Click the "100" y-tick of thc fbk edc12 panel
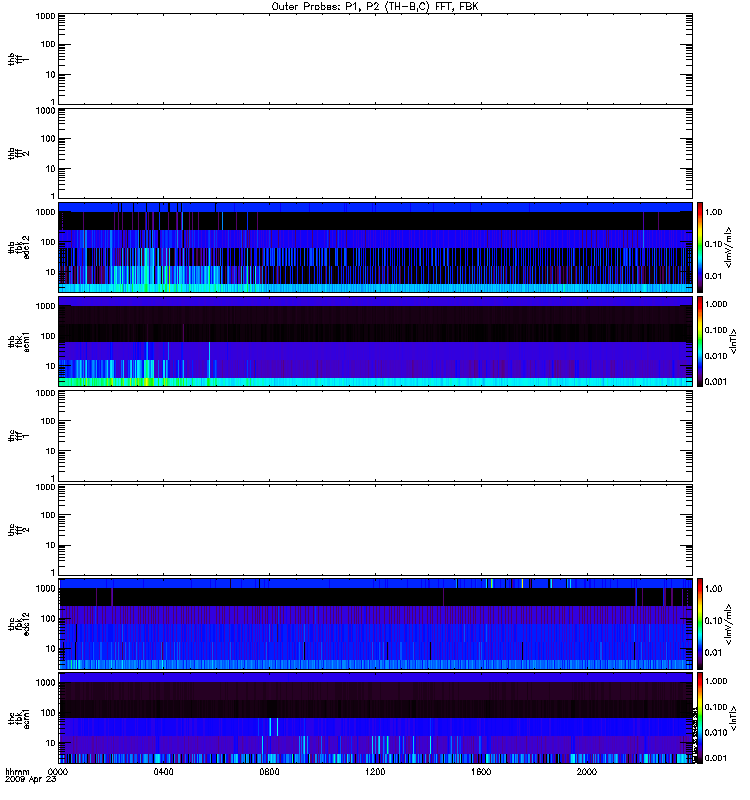Image resolution: width=750 pixels, height=800 pixels. click(48, 619)
